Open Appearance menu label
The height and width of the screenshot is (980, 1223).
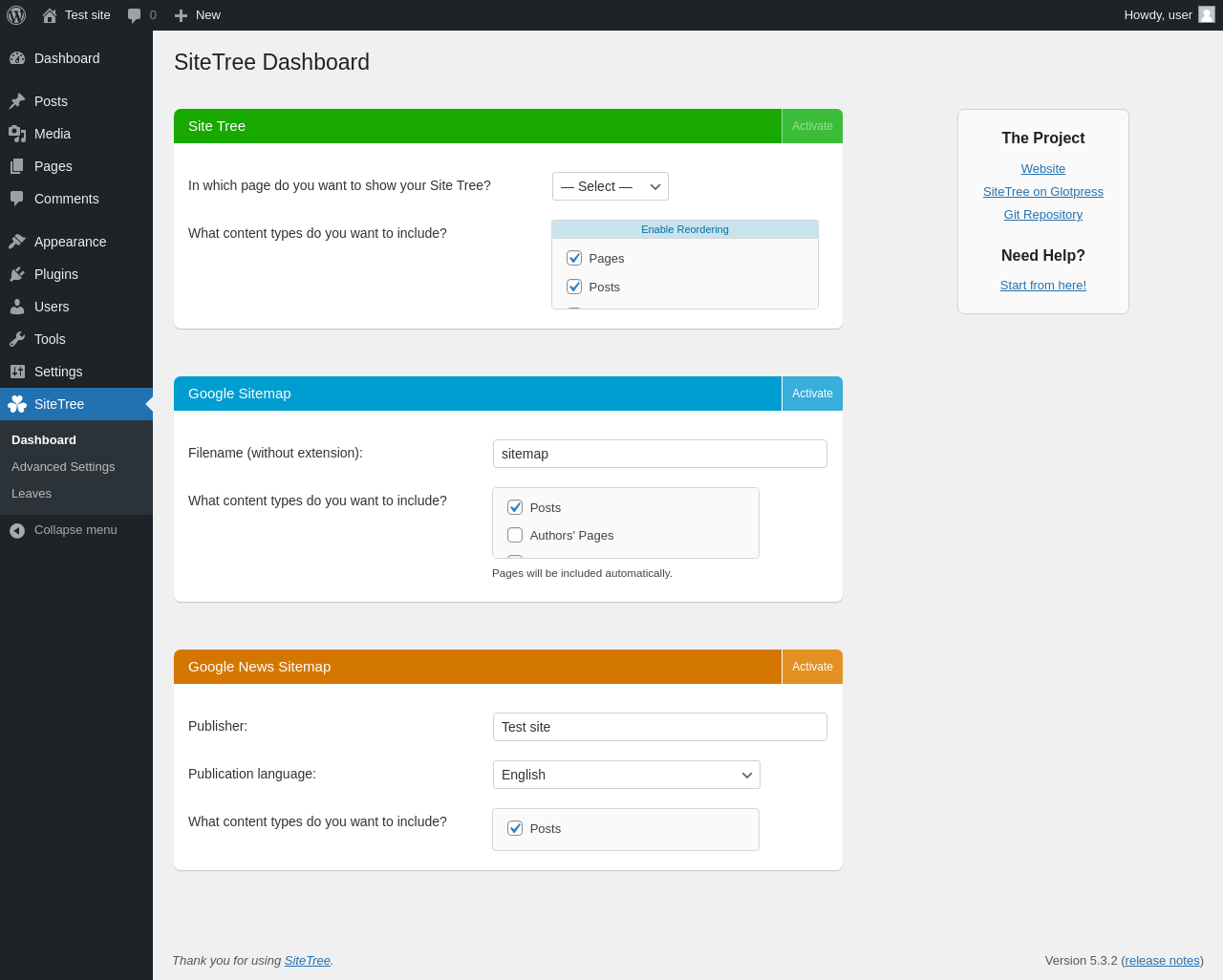pos(71,242)
